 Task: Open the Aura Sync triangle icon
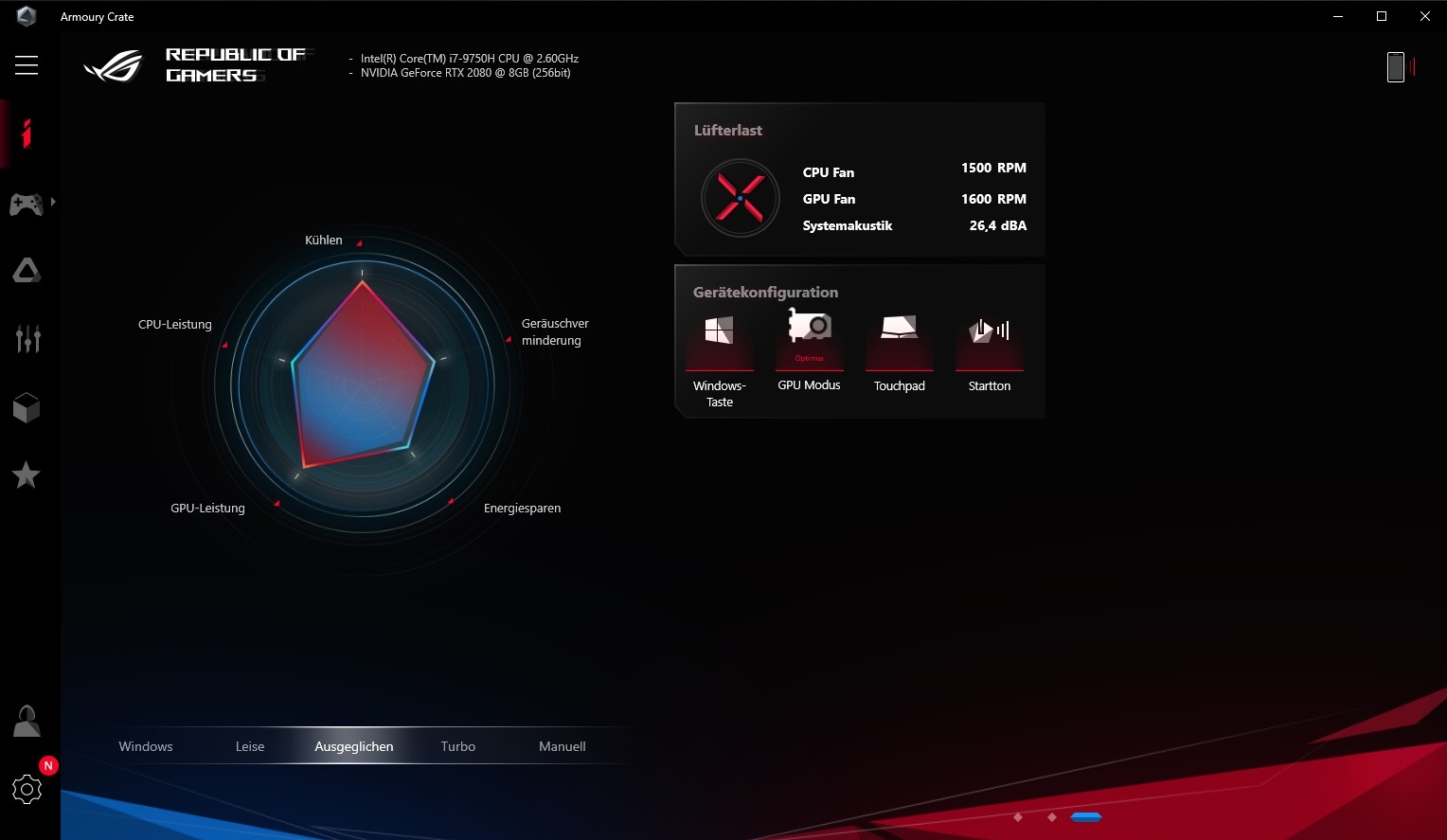coord(27,271)
